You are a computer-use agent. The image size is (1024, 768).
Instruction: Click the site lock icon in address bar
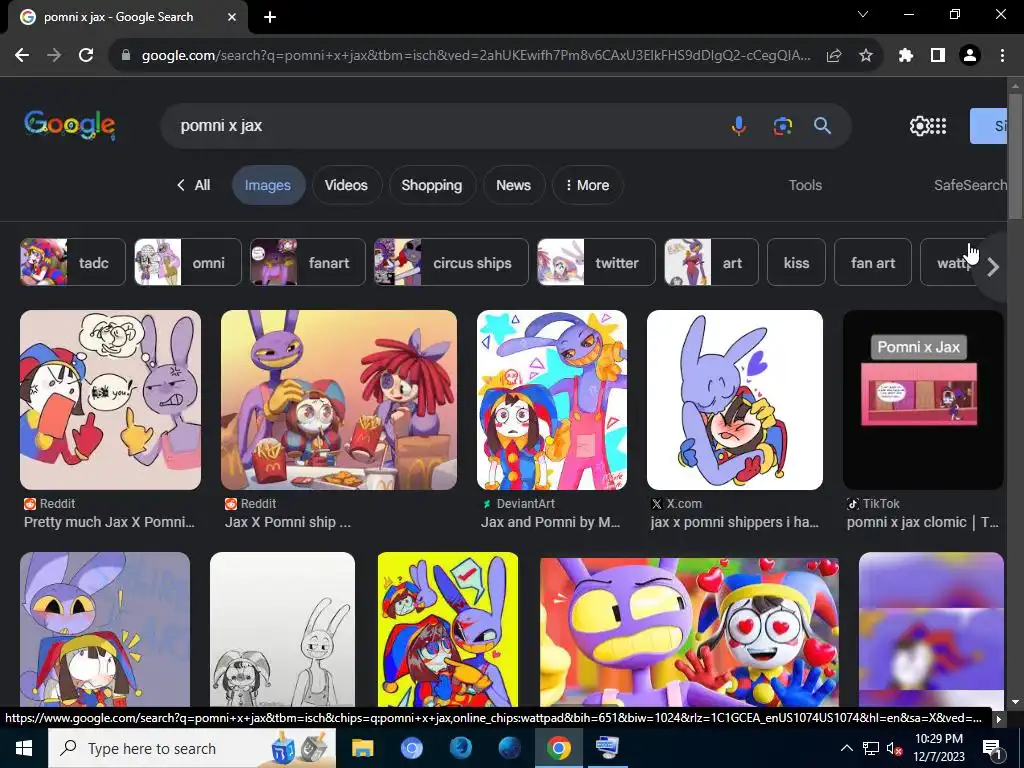click(x=126, y=56)
